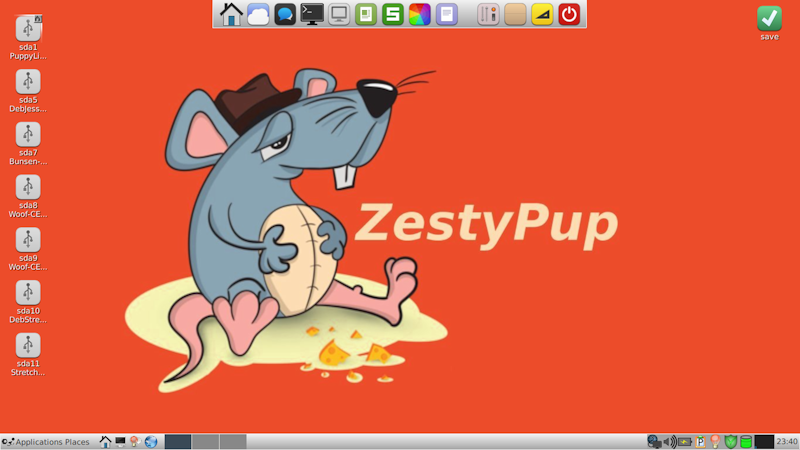Launch the terminal from the top dock
This screenshot has width=800, height=450.
(x=312, y=14)
